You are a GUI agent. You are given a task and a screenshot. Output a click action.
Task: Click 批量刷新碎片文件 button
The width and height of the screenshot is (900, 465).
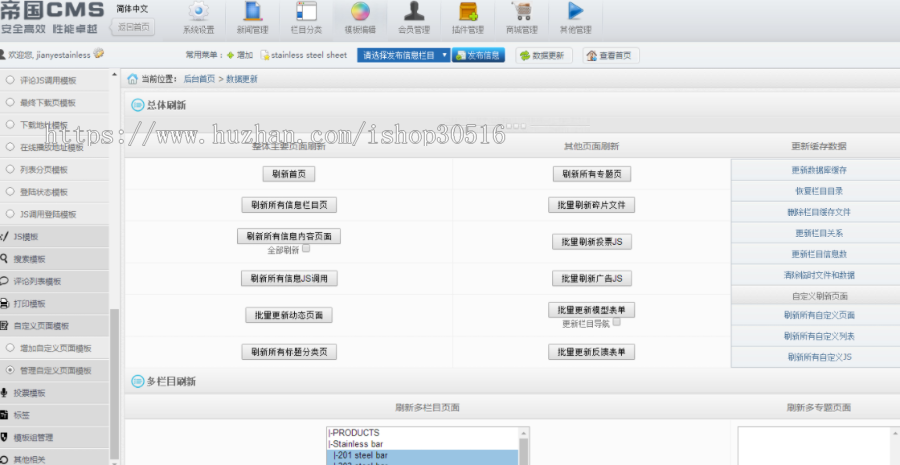click(x=592, y=205)
